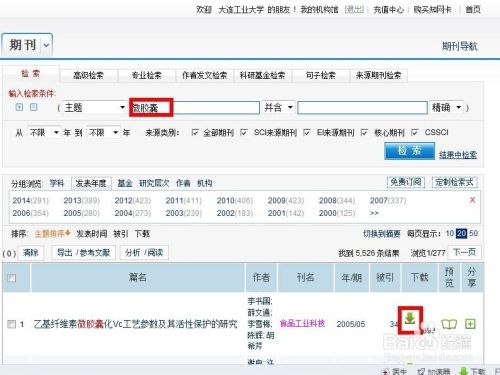Sort results by 下载 count

[142, 234]
